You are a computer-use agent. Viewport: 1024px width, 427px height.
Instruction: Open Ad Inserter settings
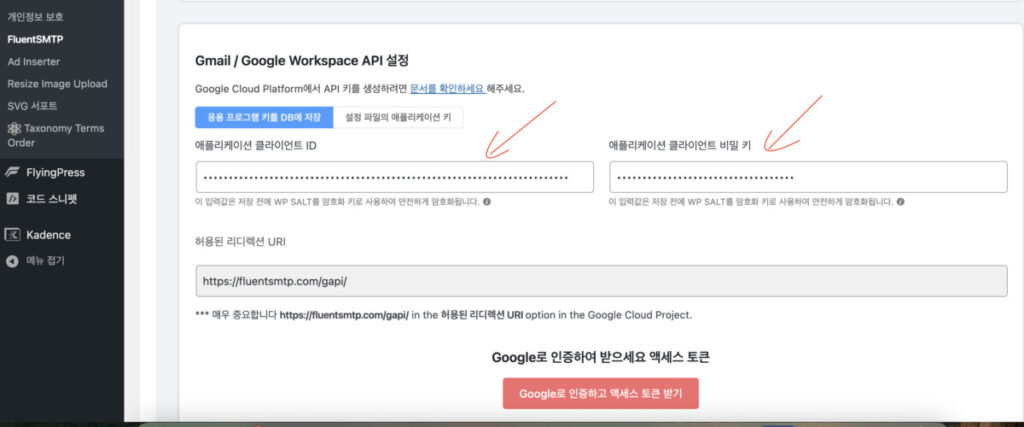(34, 61)
